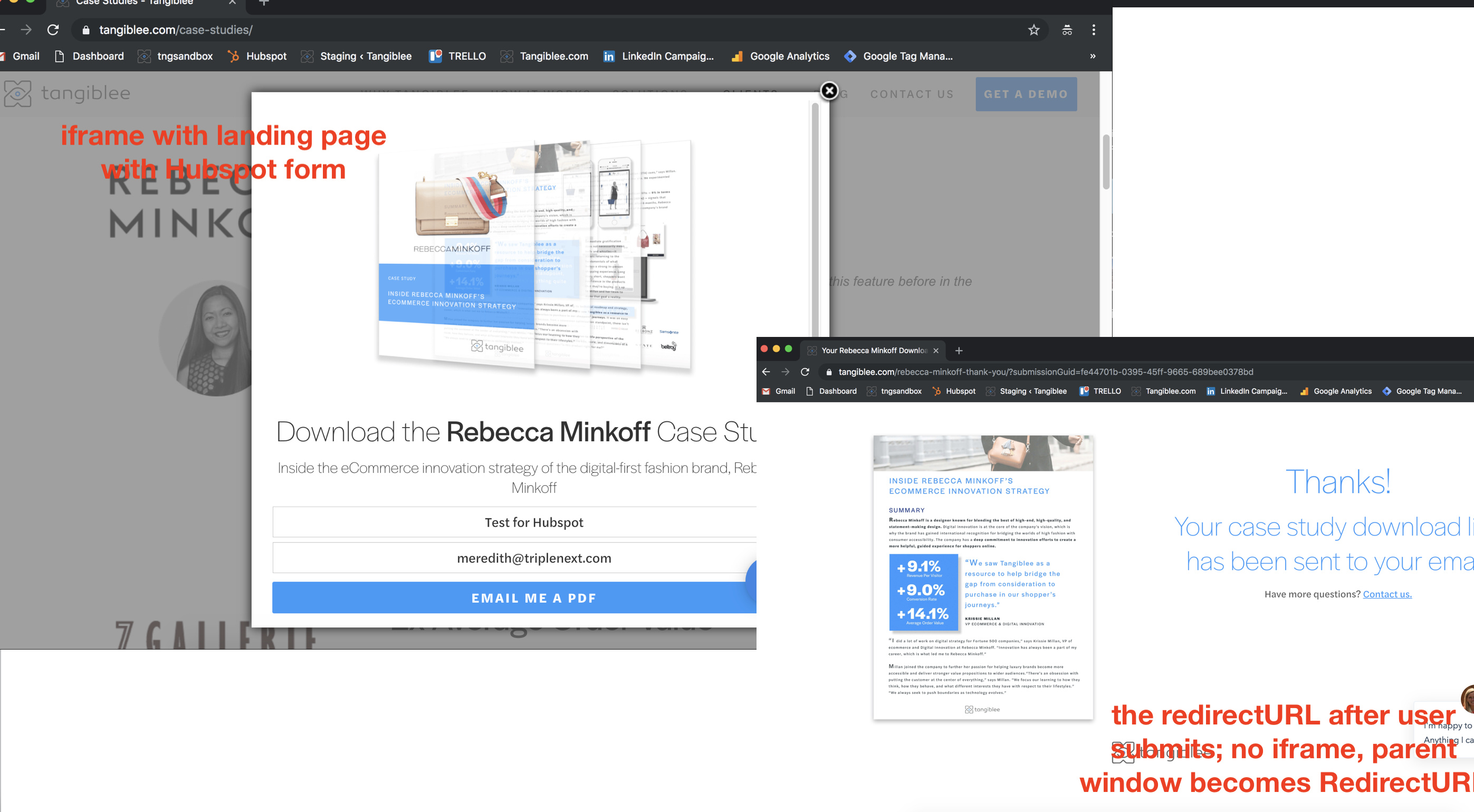Reload the current page

point(53,30)
